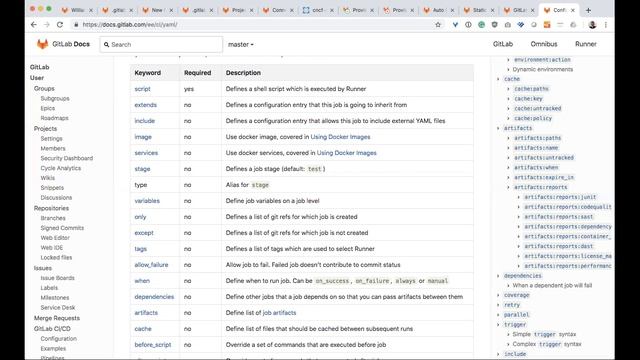Viewport: 640px width, 360px height.
Task: Click the green circular extension icon
Action: [x=481, y=24]
